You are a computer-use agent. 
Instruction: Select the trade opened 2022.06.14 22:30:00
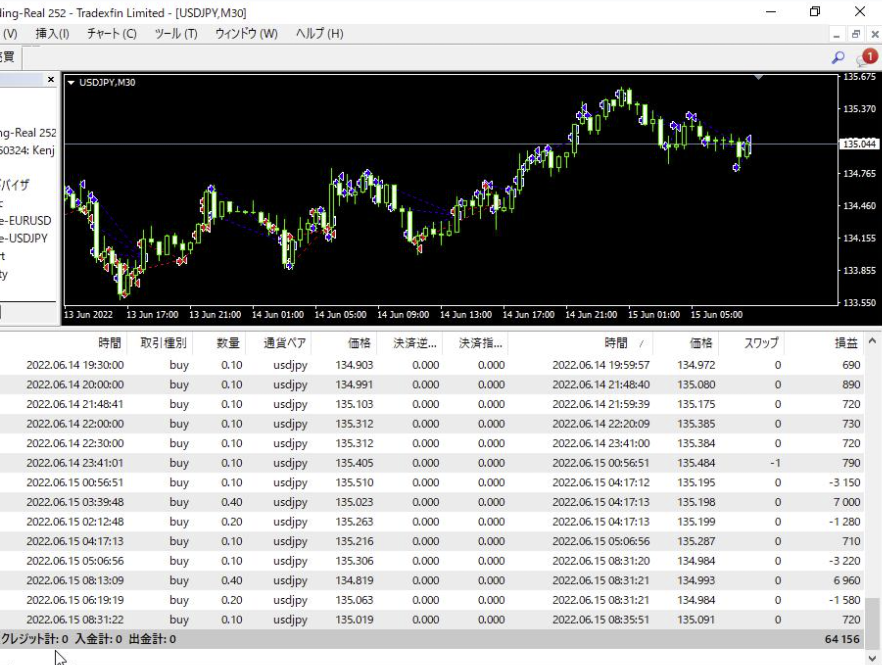432,443
